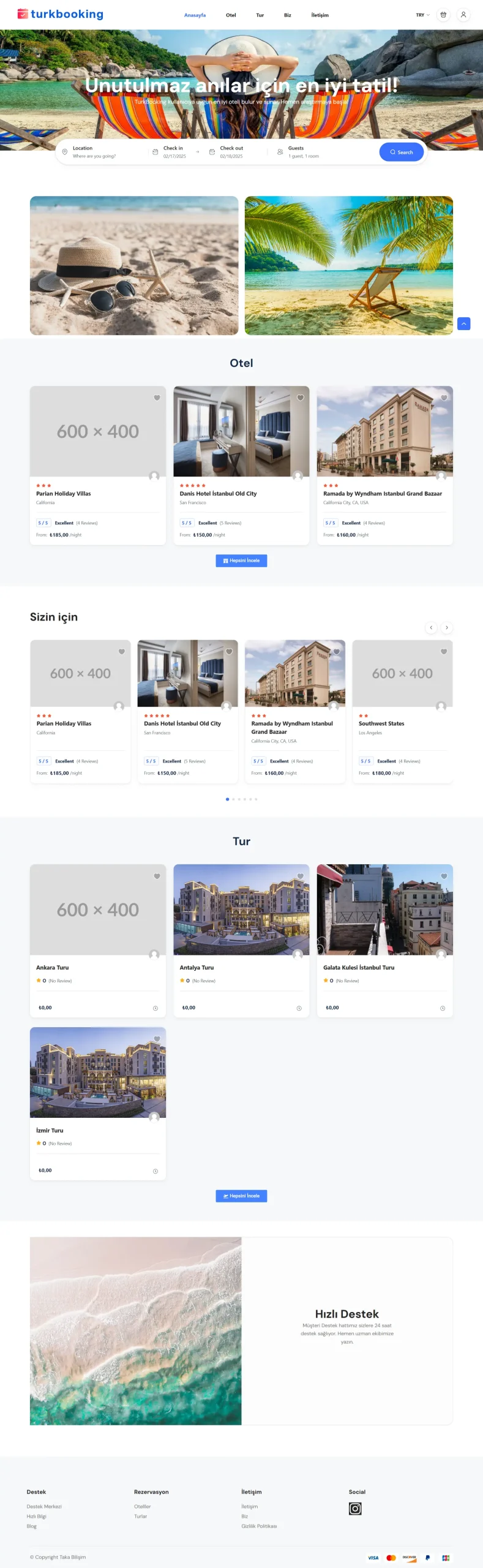Click Hepsini İncele under Tur section

[241, 1196]
